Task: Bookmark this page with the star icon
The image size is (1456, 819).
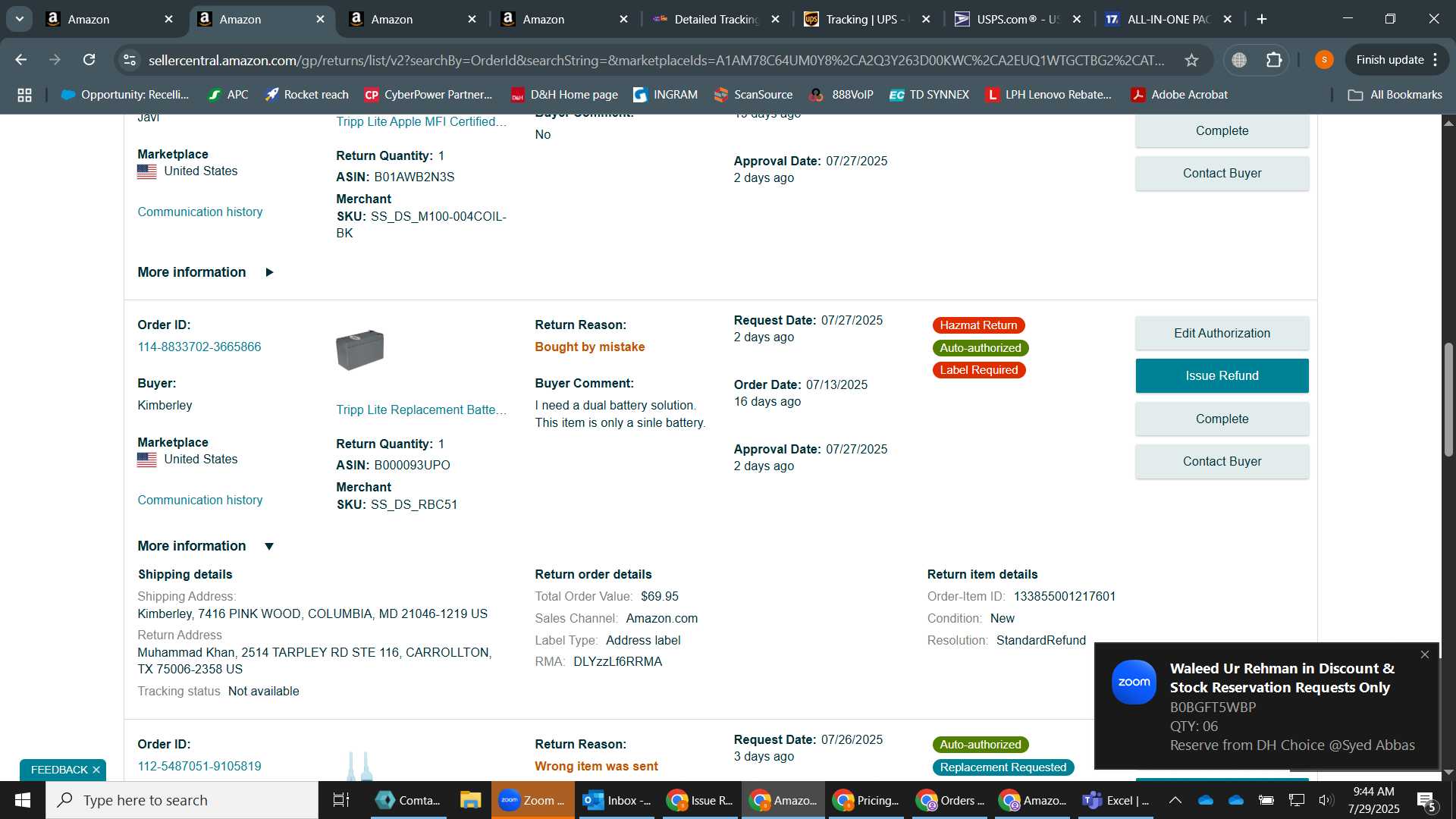Action: click(x=1191, y=60)
